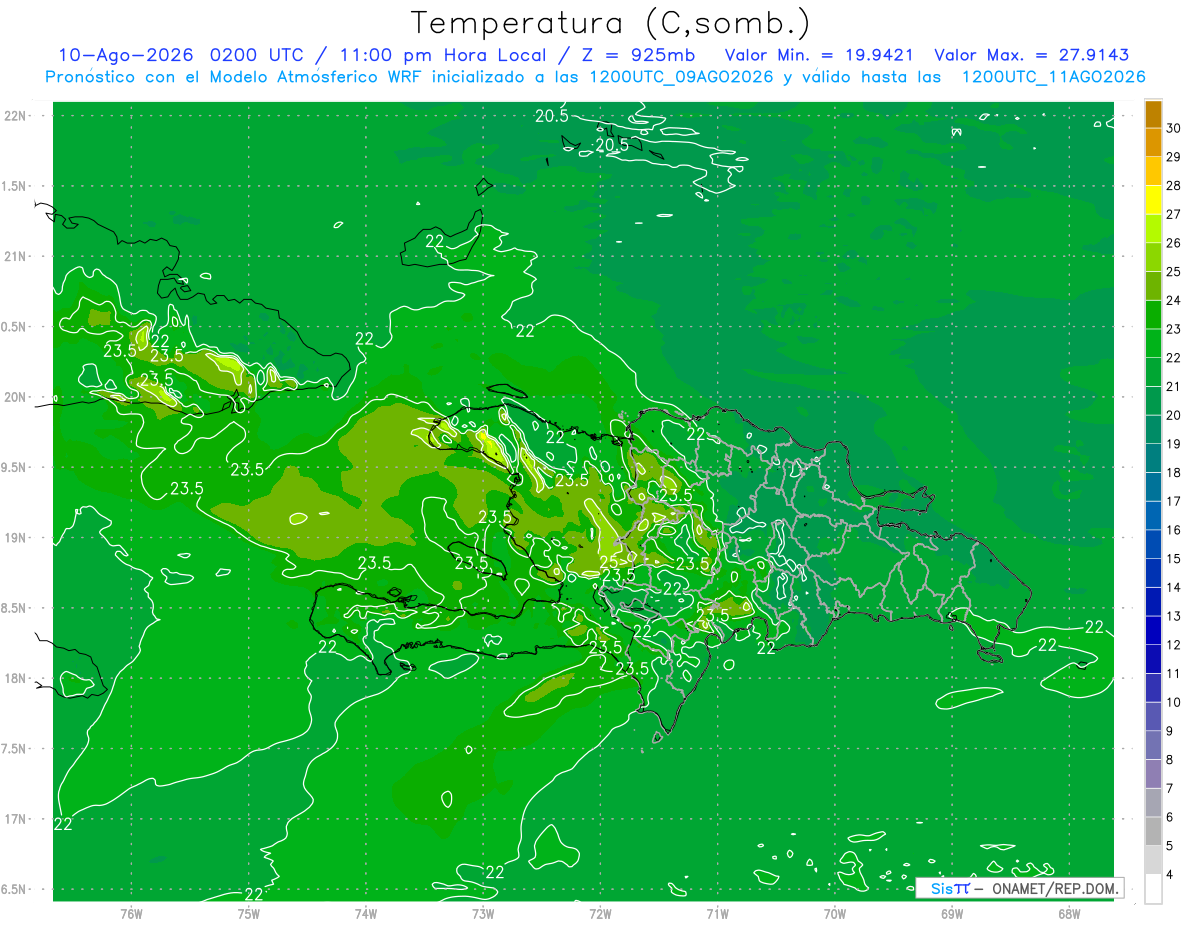Screen dimensions: 1200x927
Task: Click the 'Valor Max. = 27.9143' readout
Action: (x=1031, y=55)
